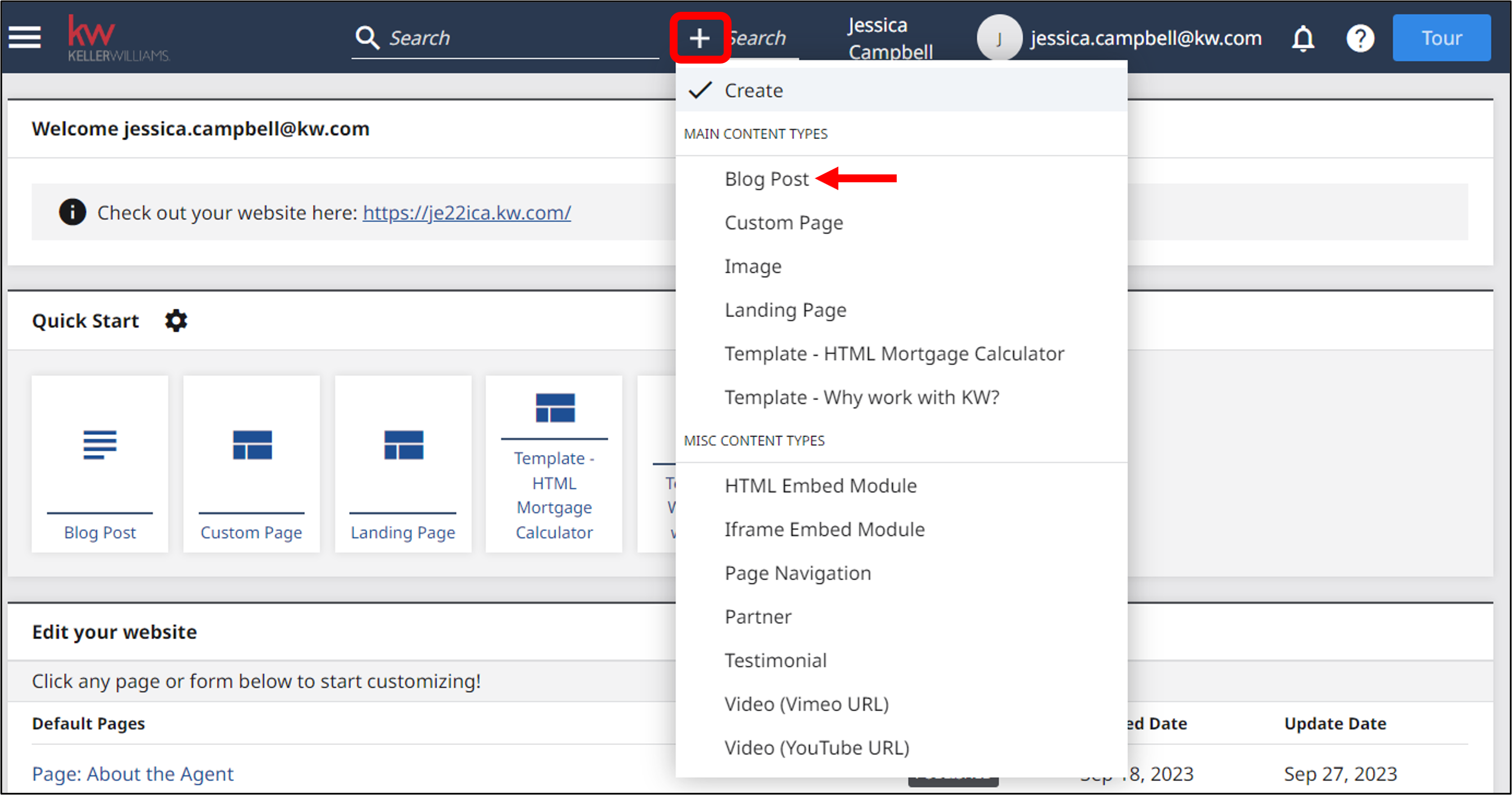Click the search magnifier icon

(367, 38)
